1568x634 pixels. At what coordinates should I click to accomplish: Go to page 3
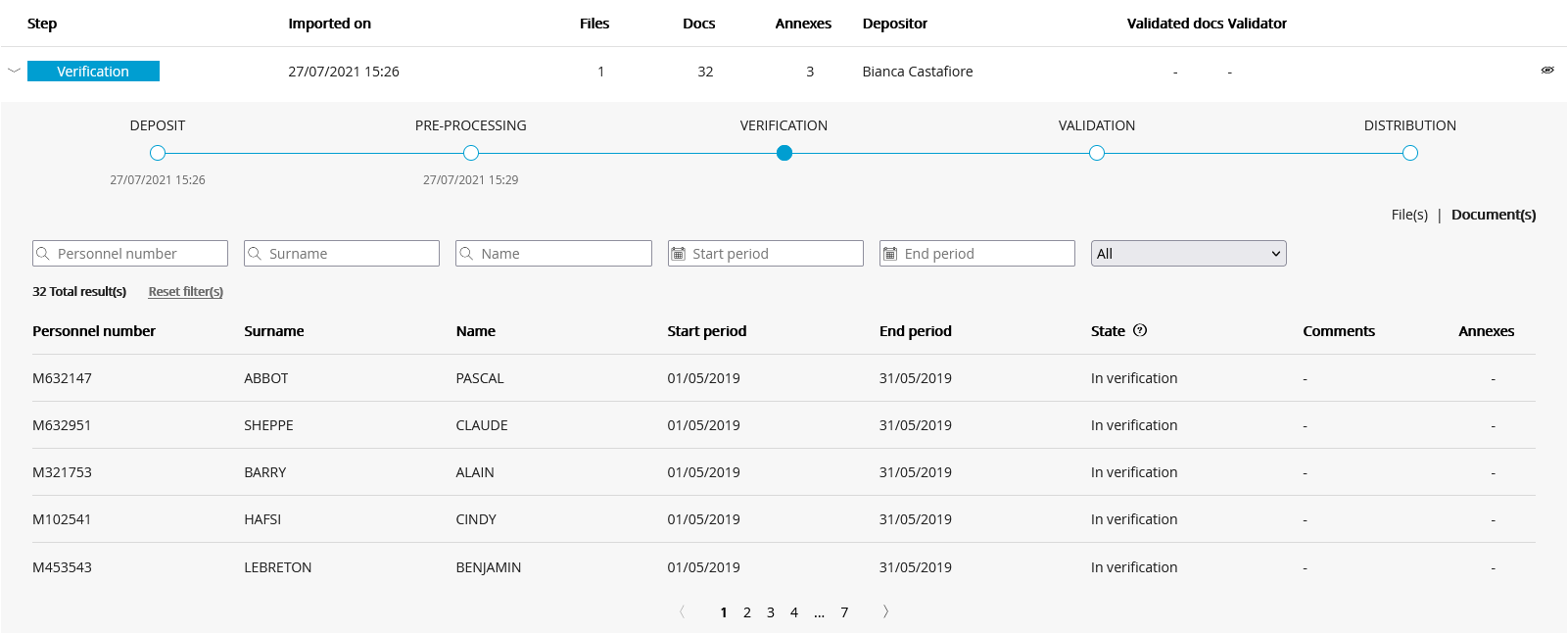tap(771, 612)
